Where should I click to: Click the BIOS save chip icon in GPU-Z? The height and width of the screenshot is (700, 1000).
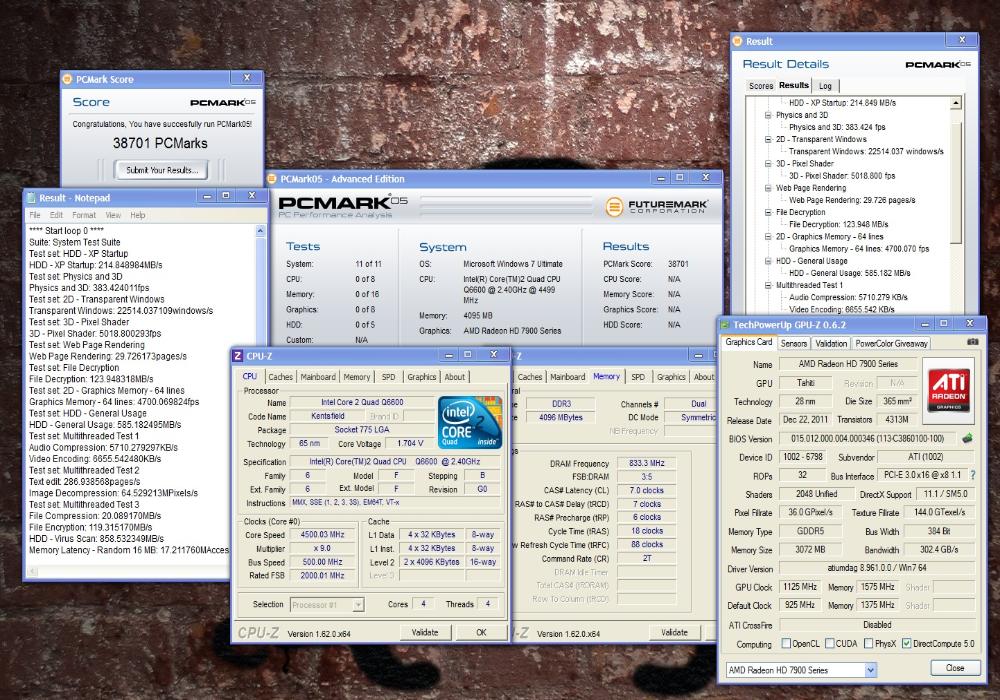pyautogui.click(x=967, y=439)
